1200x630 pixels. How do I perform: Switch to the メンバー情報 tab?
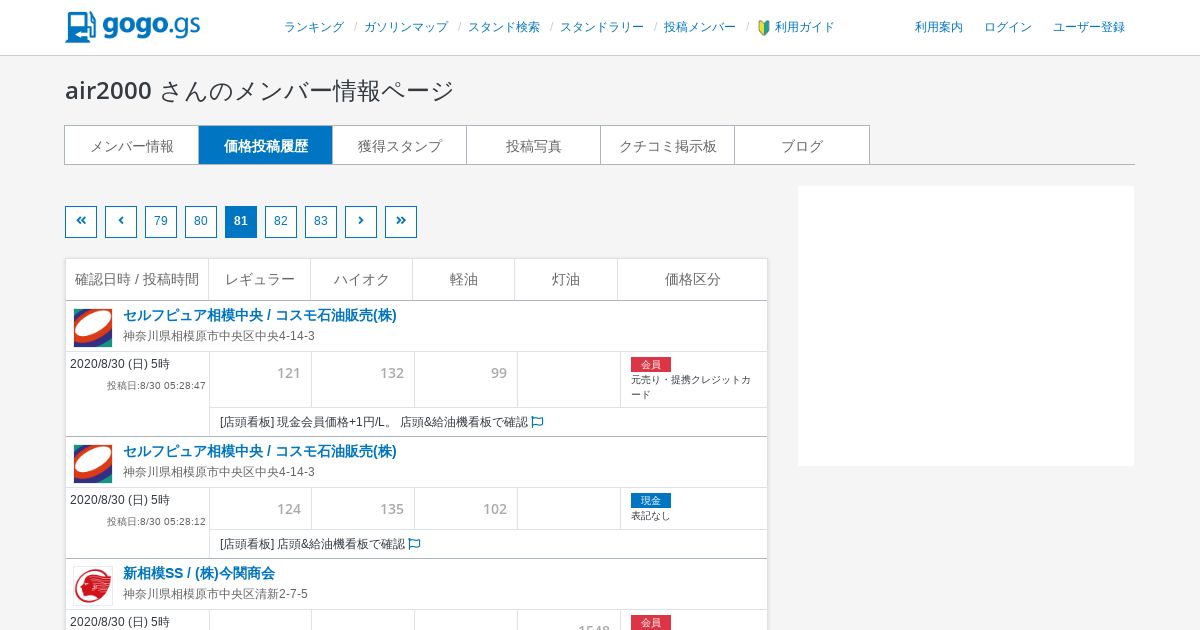(132, 145)
